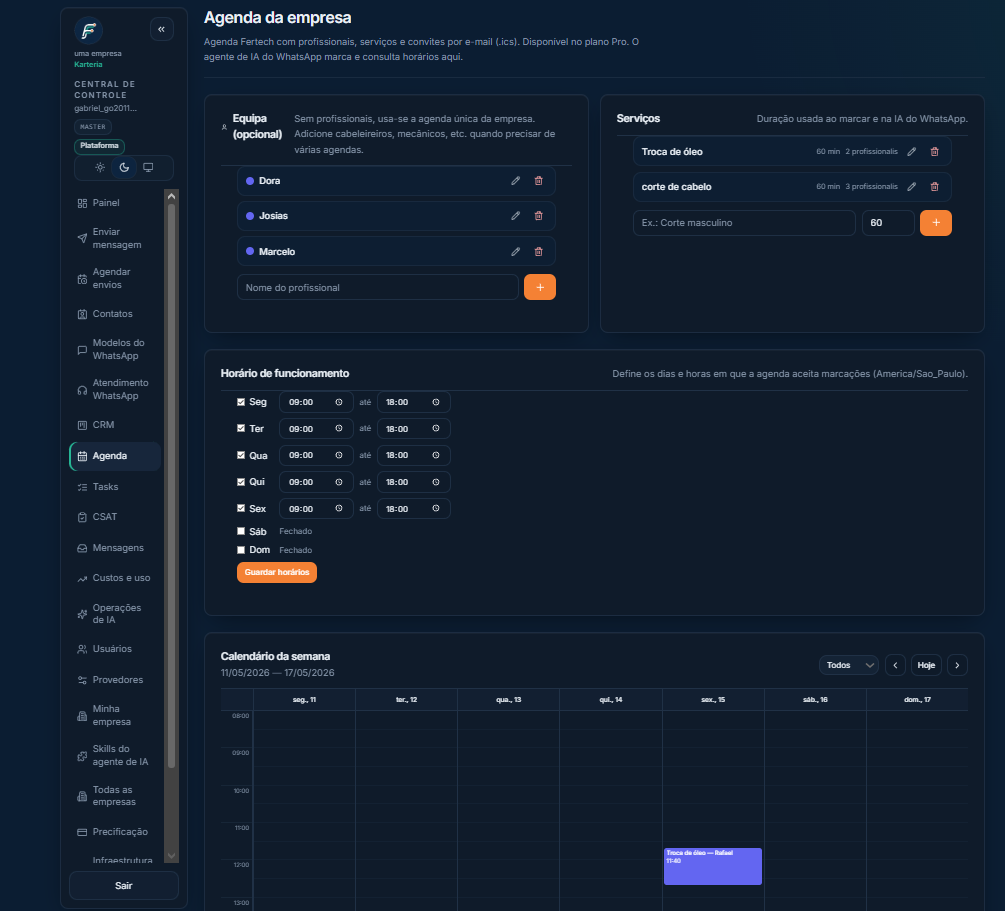
Task: Add professional with orange plus button
Action: [540, 287]
